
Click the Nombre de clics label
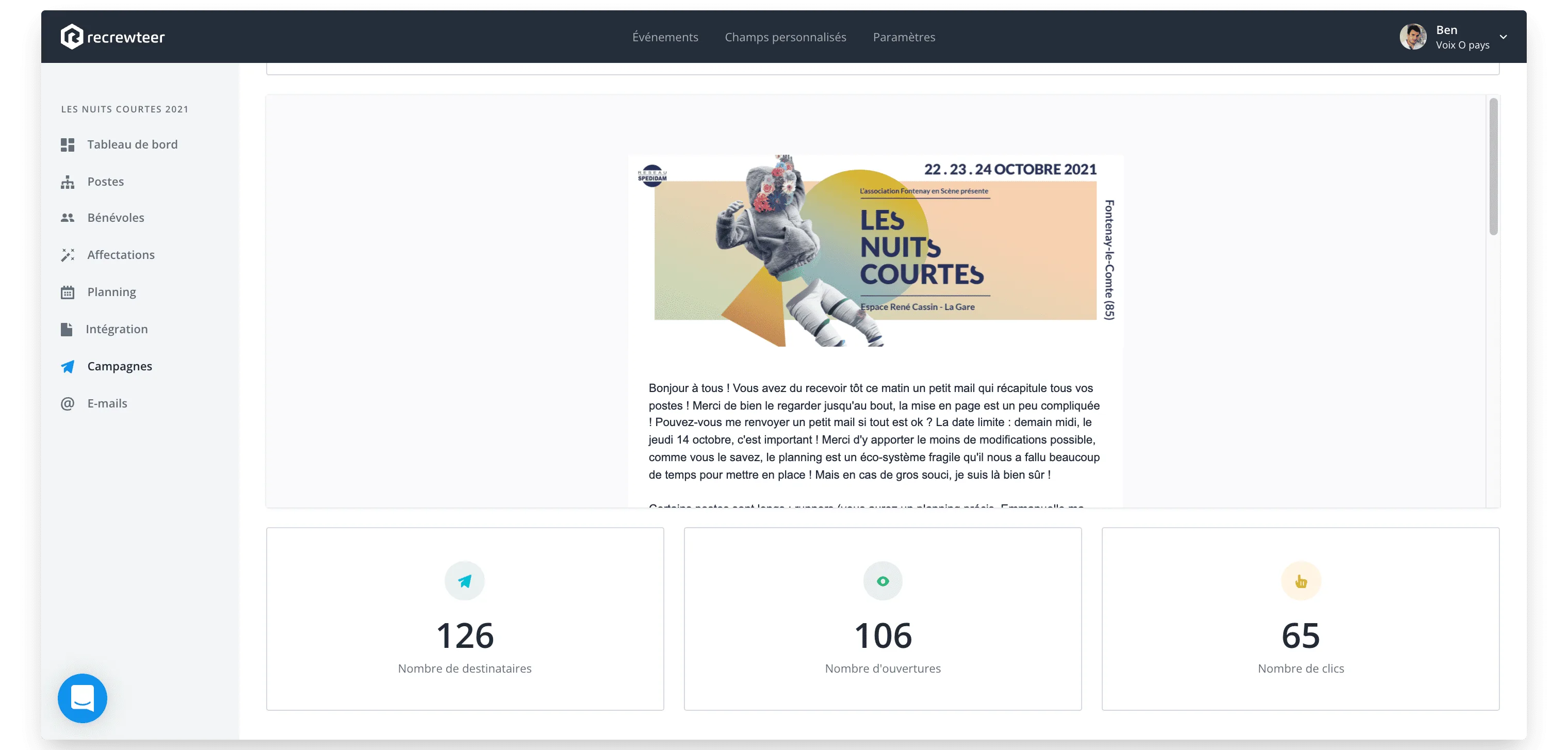[1301, 669]
